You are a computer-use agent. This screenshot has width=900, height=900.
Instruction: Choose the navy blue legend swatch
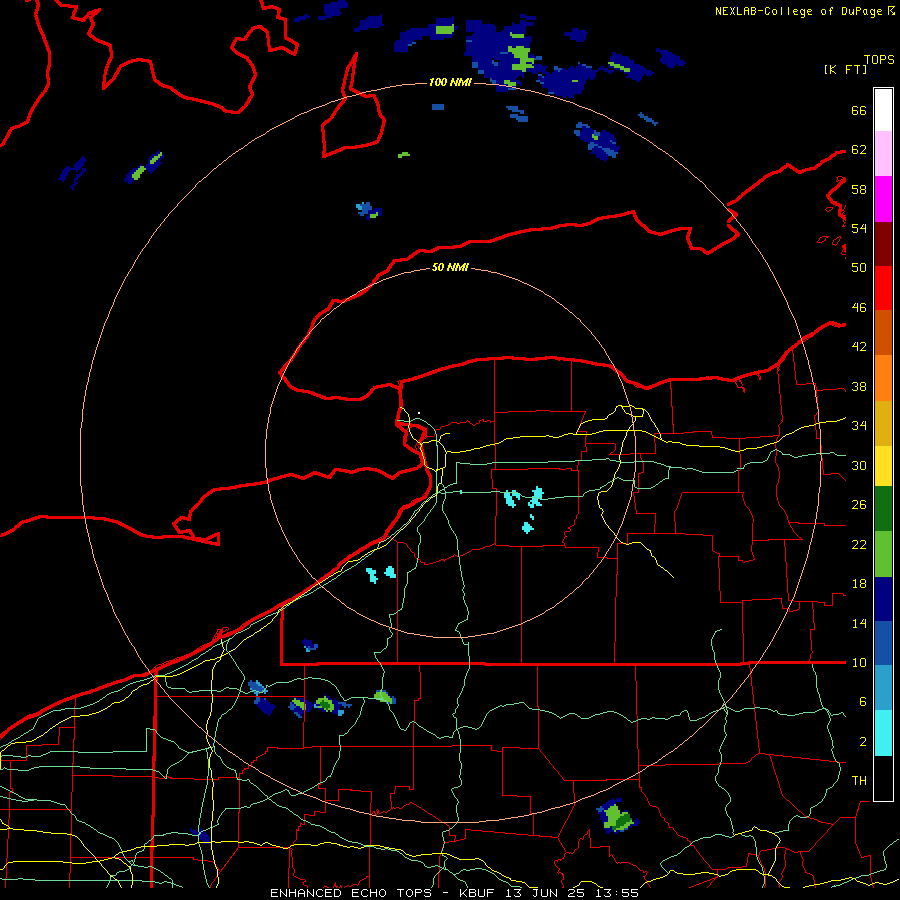click(883, 599)
